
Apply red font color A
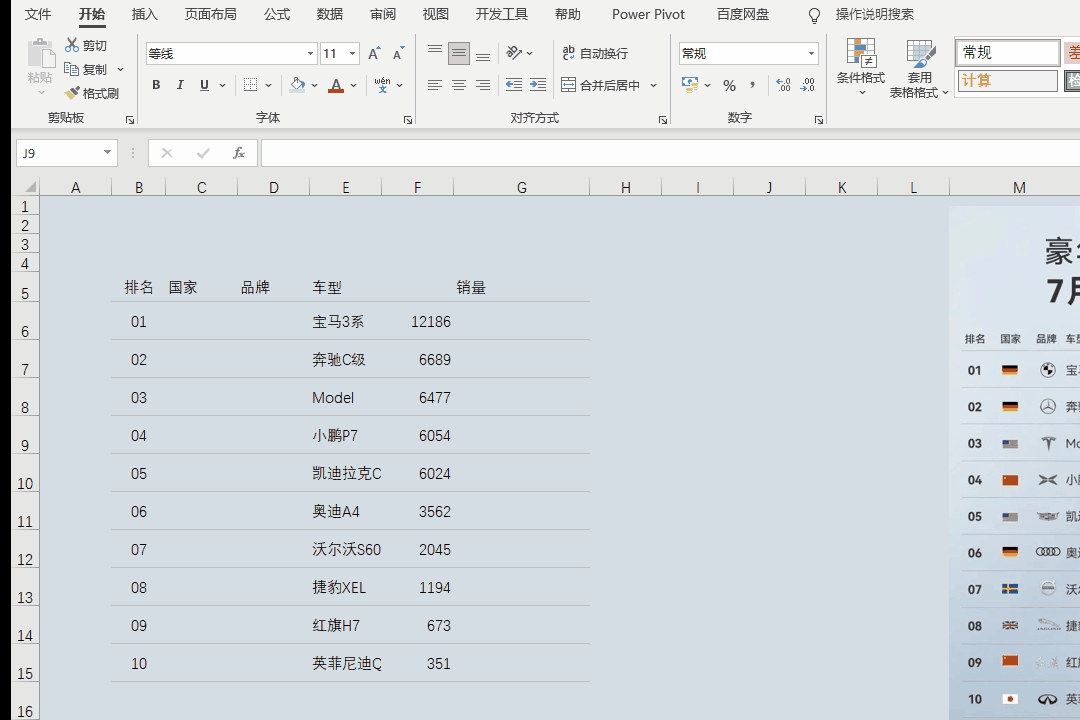[x=336, y=85]
